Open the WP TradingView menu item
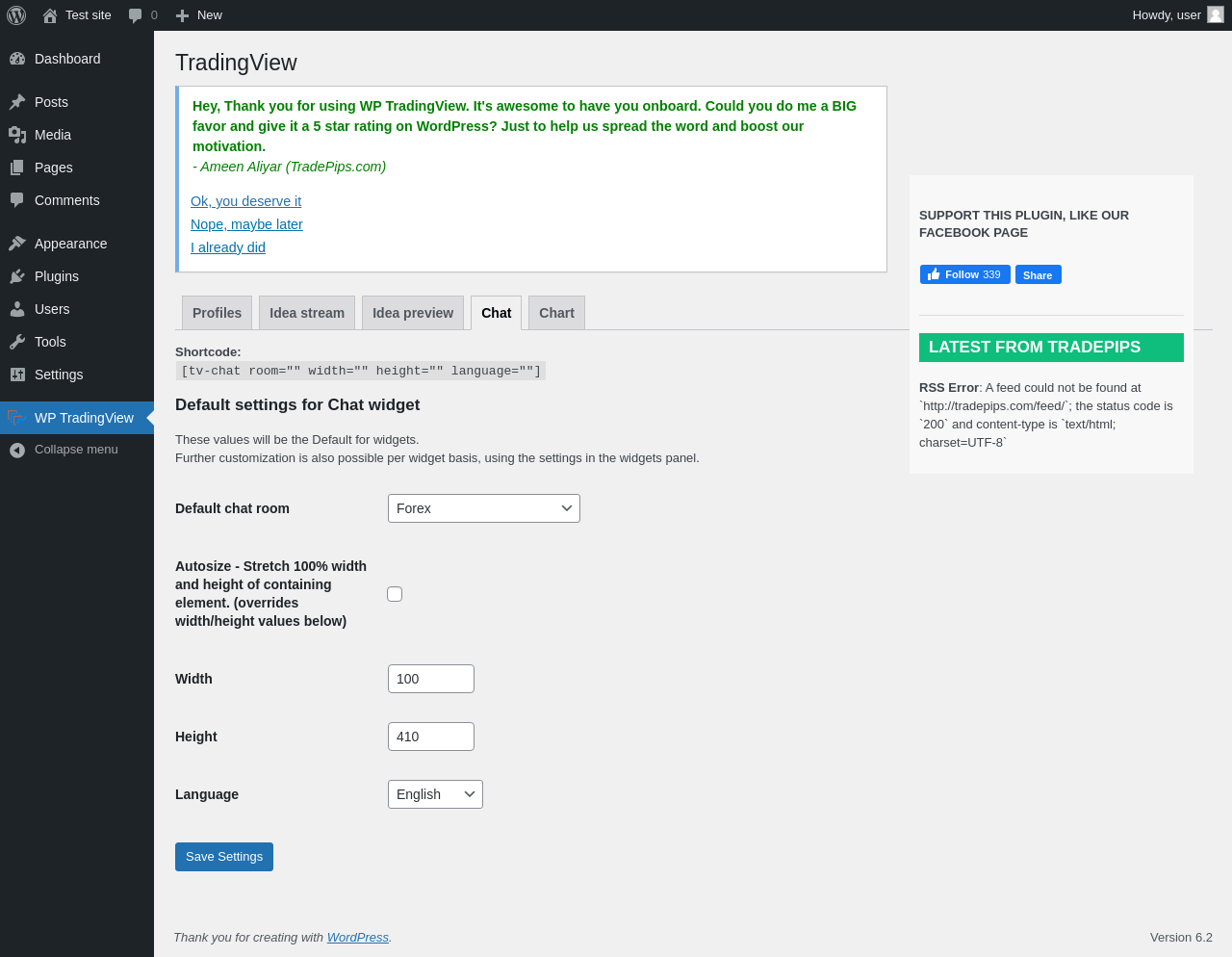Image resolution: width=1232 pixels, height=957 pixels. 77,418
